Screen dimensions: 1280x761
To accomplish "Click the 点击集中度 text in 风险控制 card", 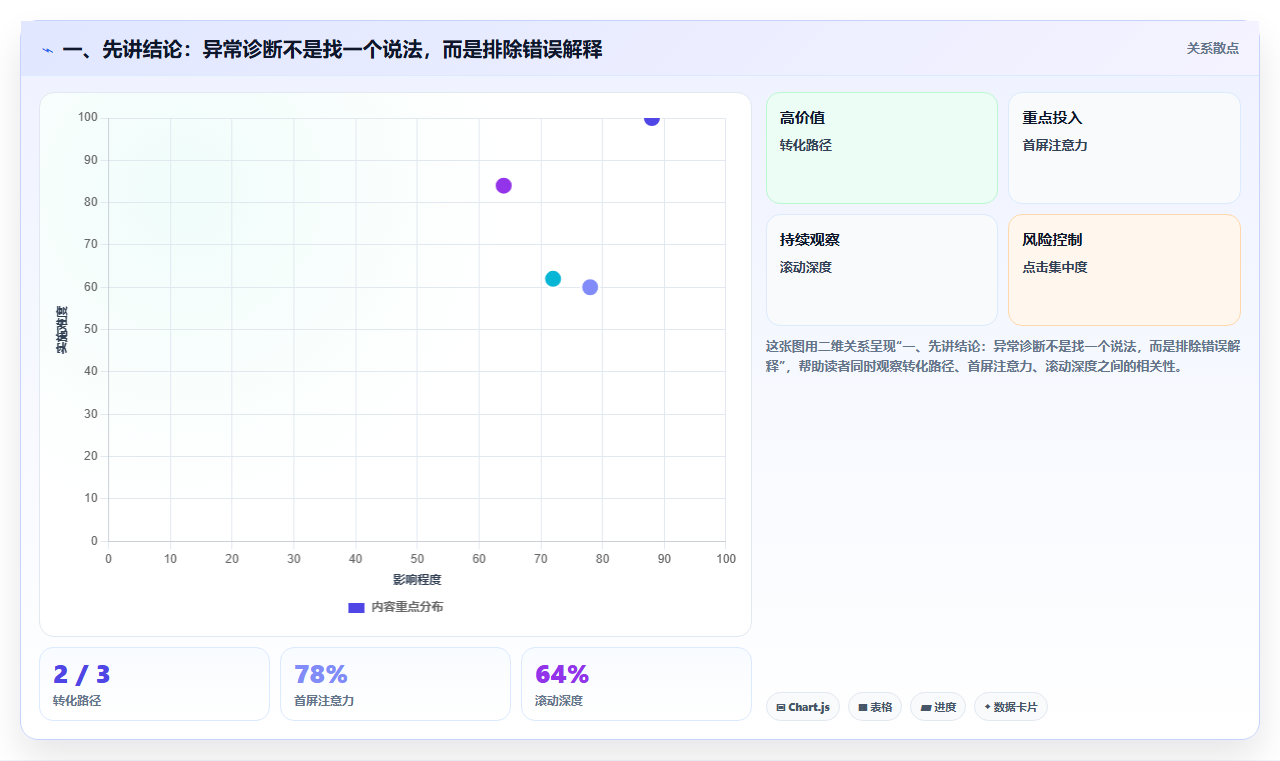I will pyautogui.click(x=1055, y=267).
